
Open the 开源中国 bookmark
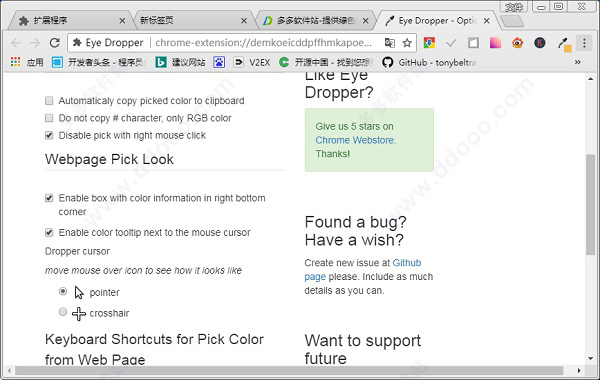click(x=325, y=62)
